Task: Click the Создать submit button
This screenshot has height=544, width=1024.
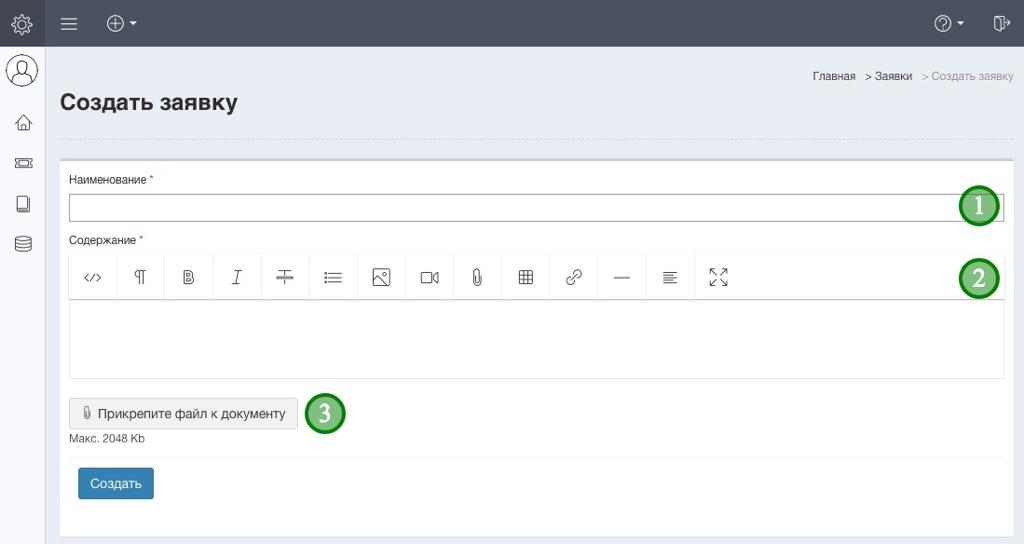Action: 116,483
